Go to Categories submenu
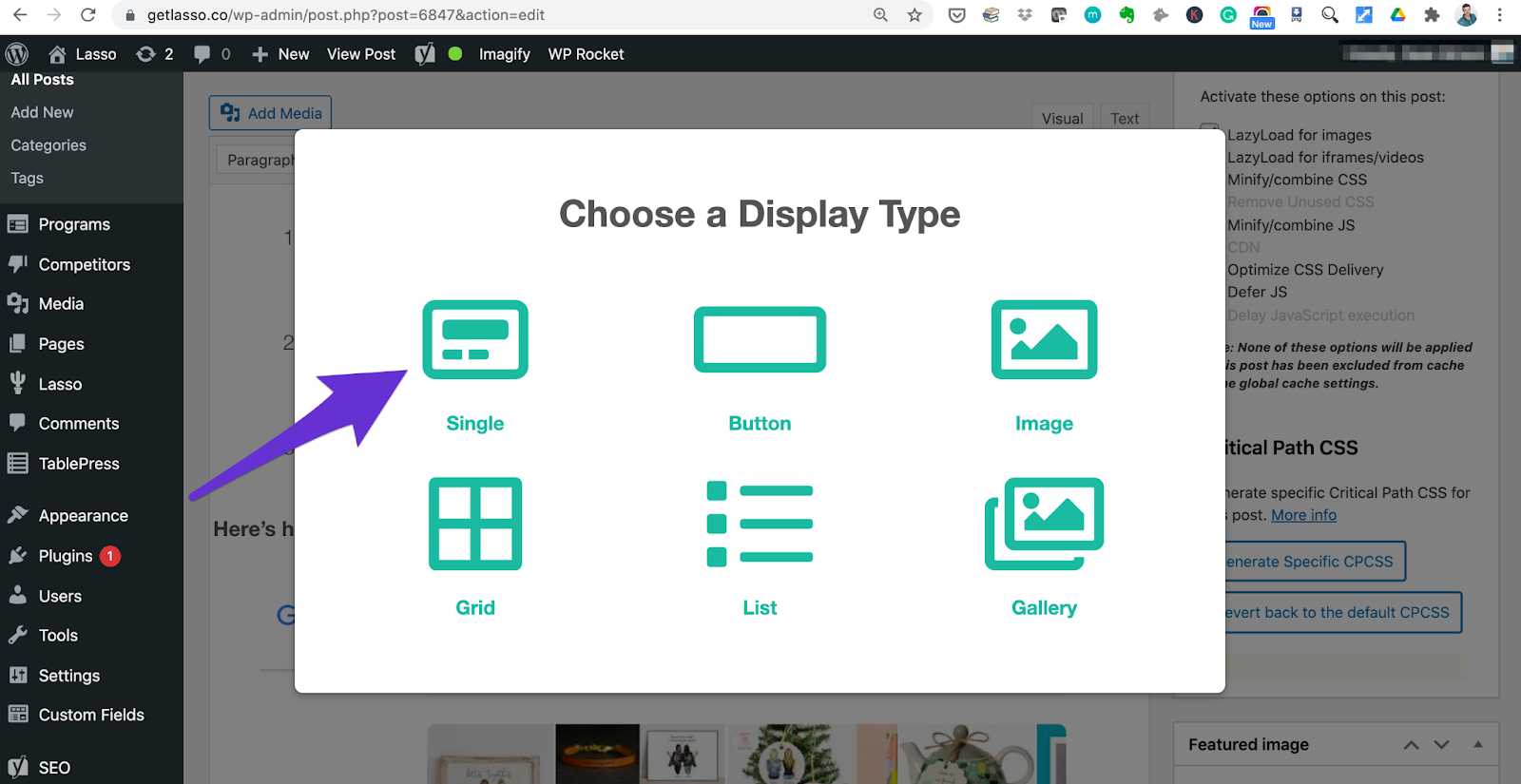The image size is (1521, 784). click(48, 145)
